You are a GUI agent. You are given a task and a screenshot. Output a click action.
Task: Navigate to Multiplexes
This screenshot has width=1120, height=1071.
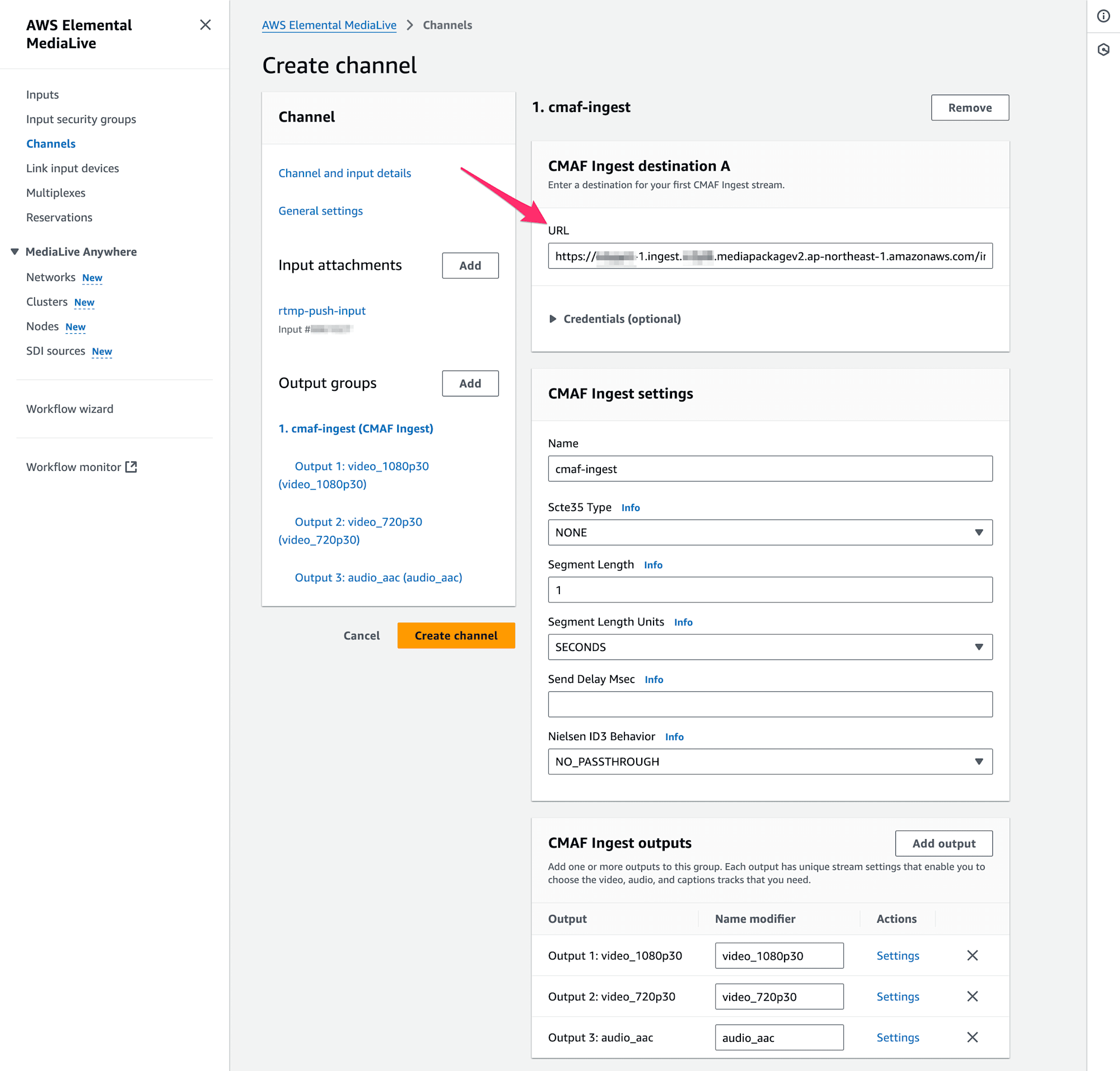coord(56,193)
